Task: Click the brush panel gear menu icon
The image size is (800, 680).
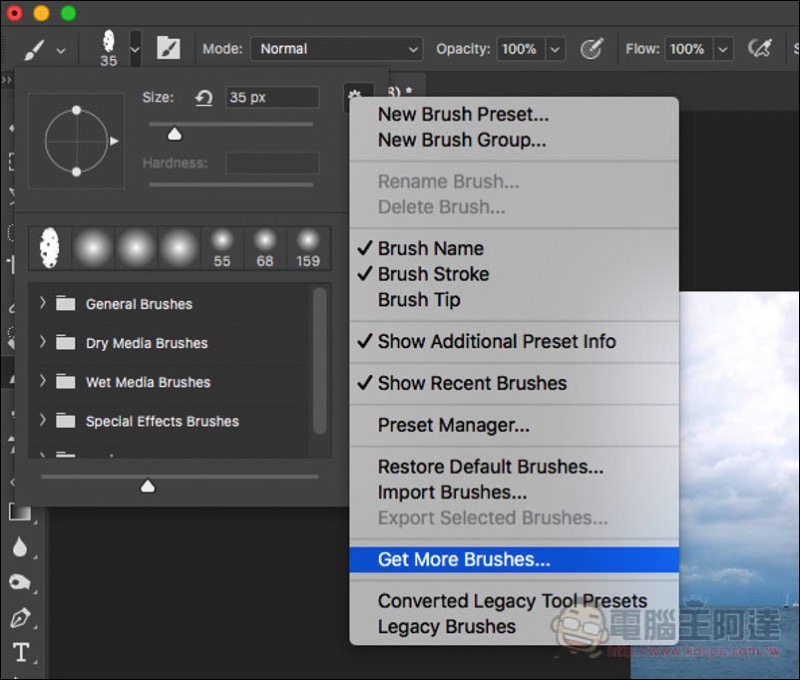Action: (355, 94)
